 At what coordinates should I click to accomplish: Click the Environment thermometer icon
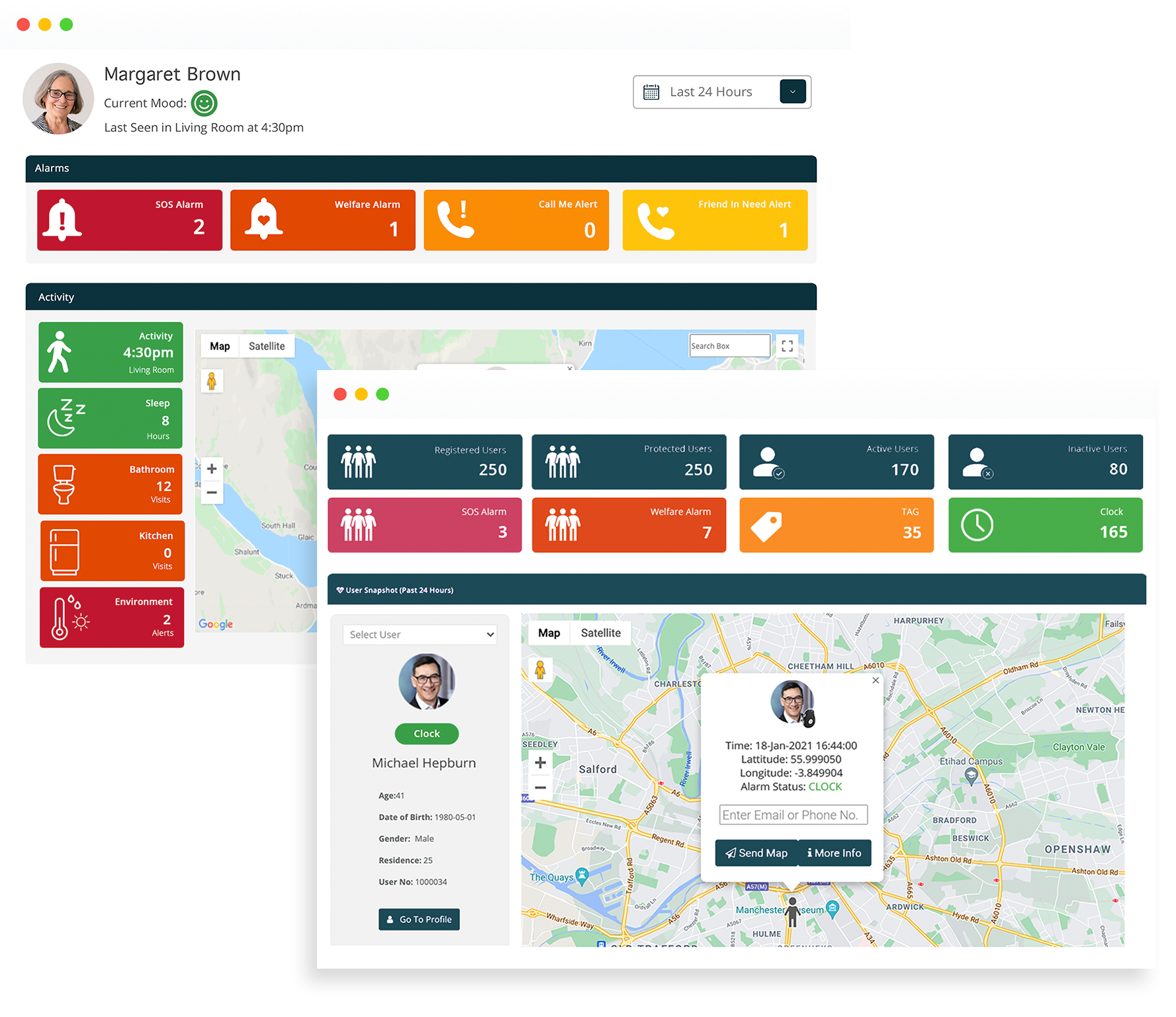(x=69, y=618)
